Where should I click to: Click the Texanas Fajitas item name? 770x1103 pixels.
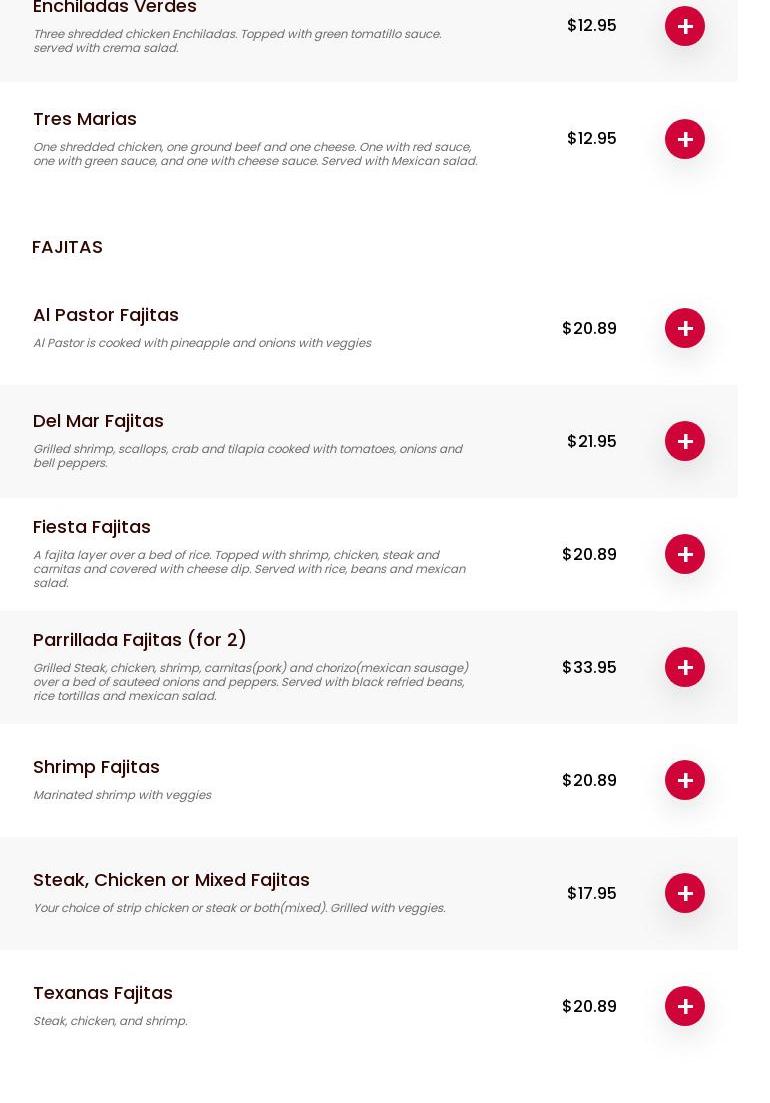tap(103, 993)
